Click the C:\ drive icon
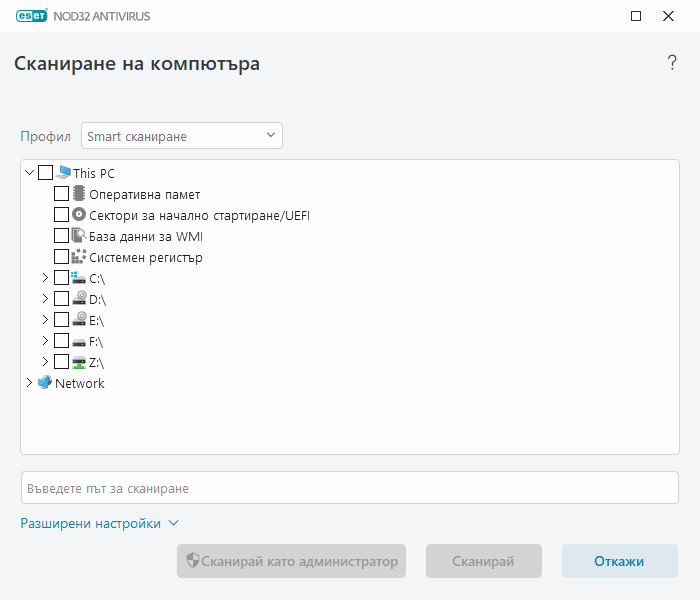This screenshot has height=600, width=700. pos(79,278)
